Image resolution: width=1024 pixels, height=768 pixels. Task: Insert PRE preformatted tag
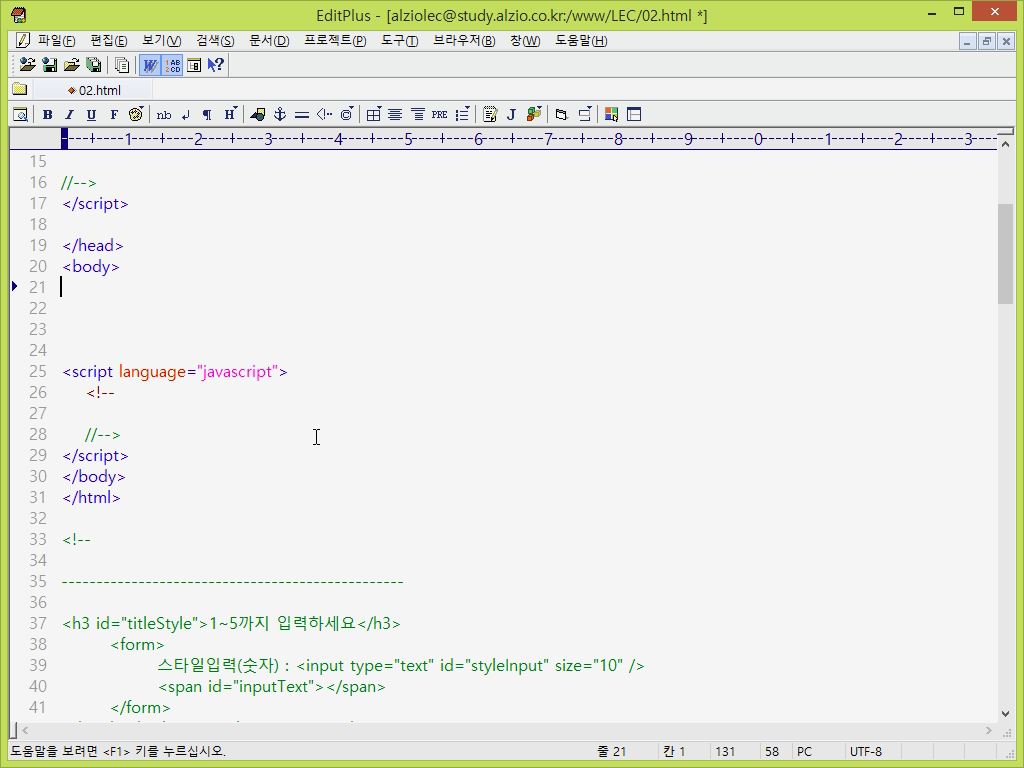pos(440,114)
